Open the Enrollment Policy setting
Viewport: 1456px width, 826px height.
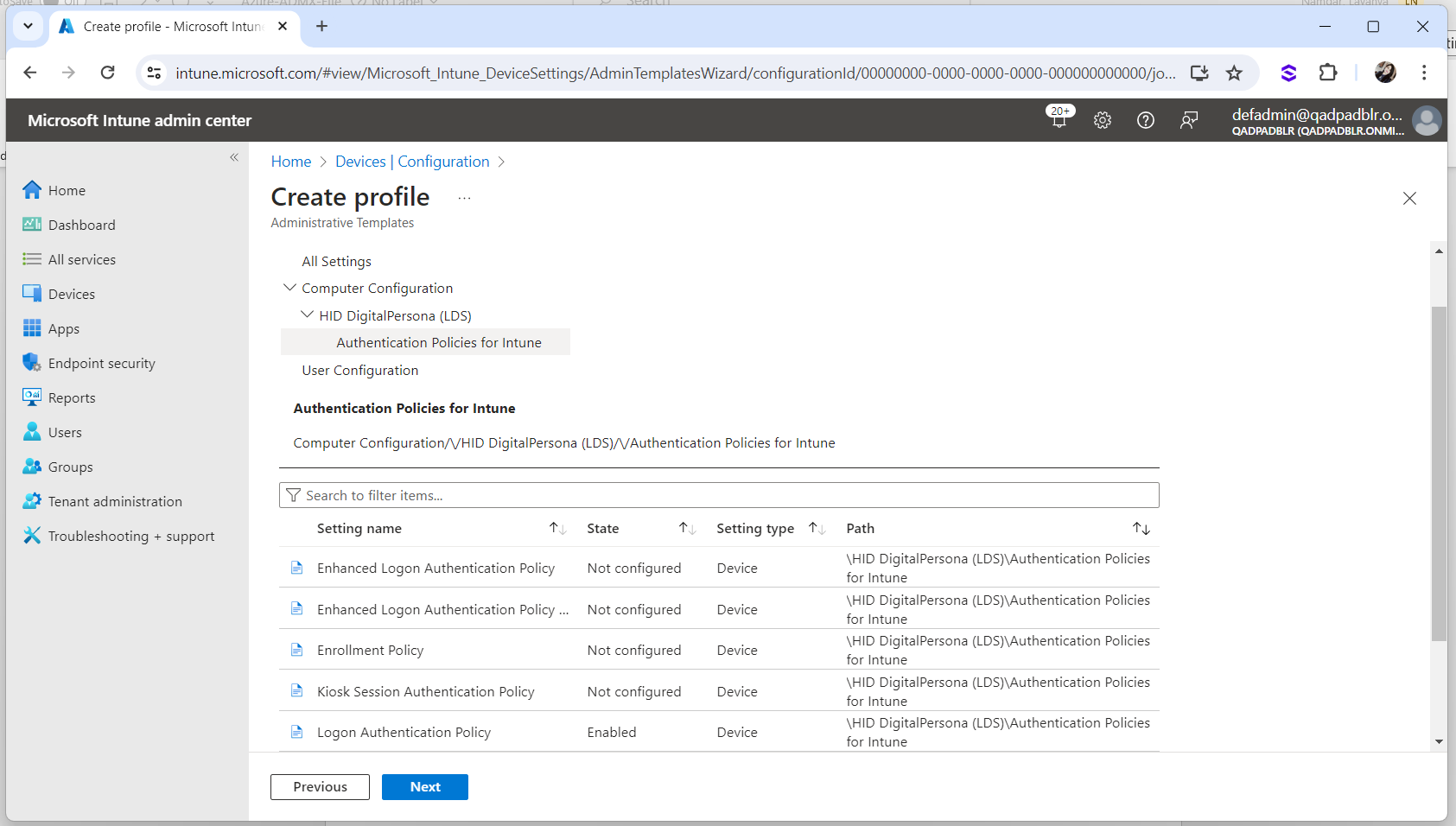pyautogui.click(x=370, y=650)
